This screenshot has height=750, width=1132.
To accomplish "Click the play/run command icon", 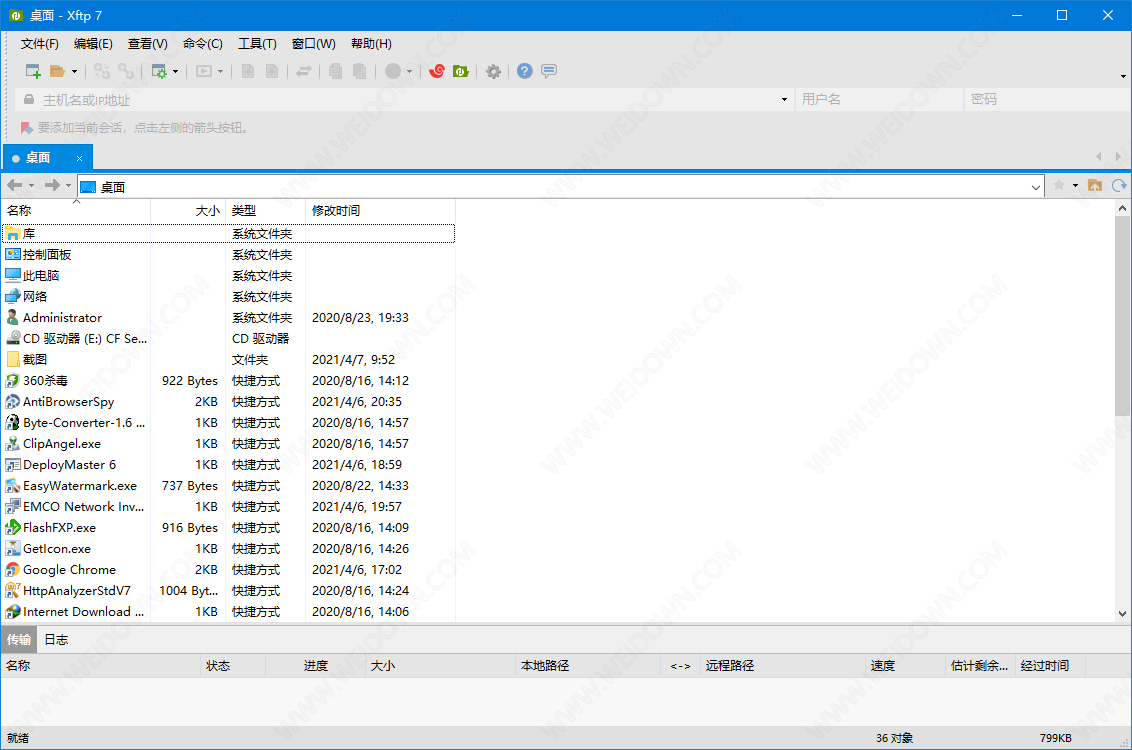I will [204, 71].
